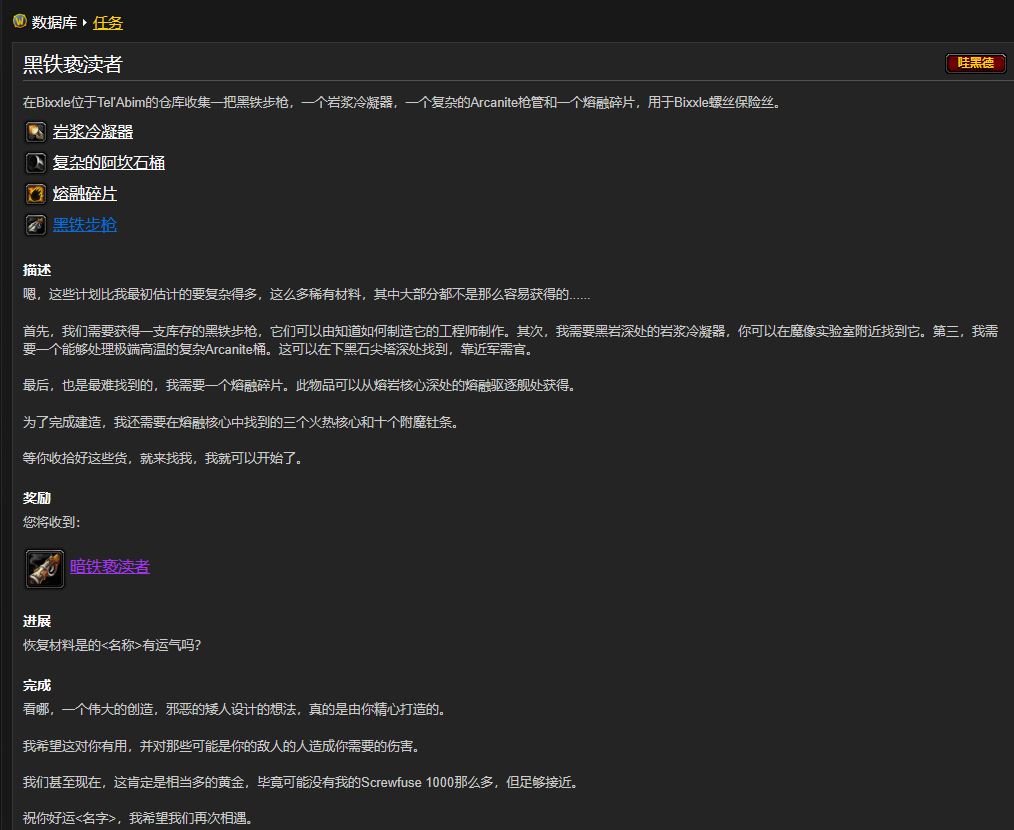Click the line starting 为了完成建造
The height and width of the screenshot is (830, 1014).
(241, 422)
